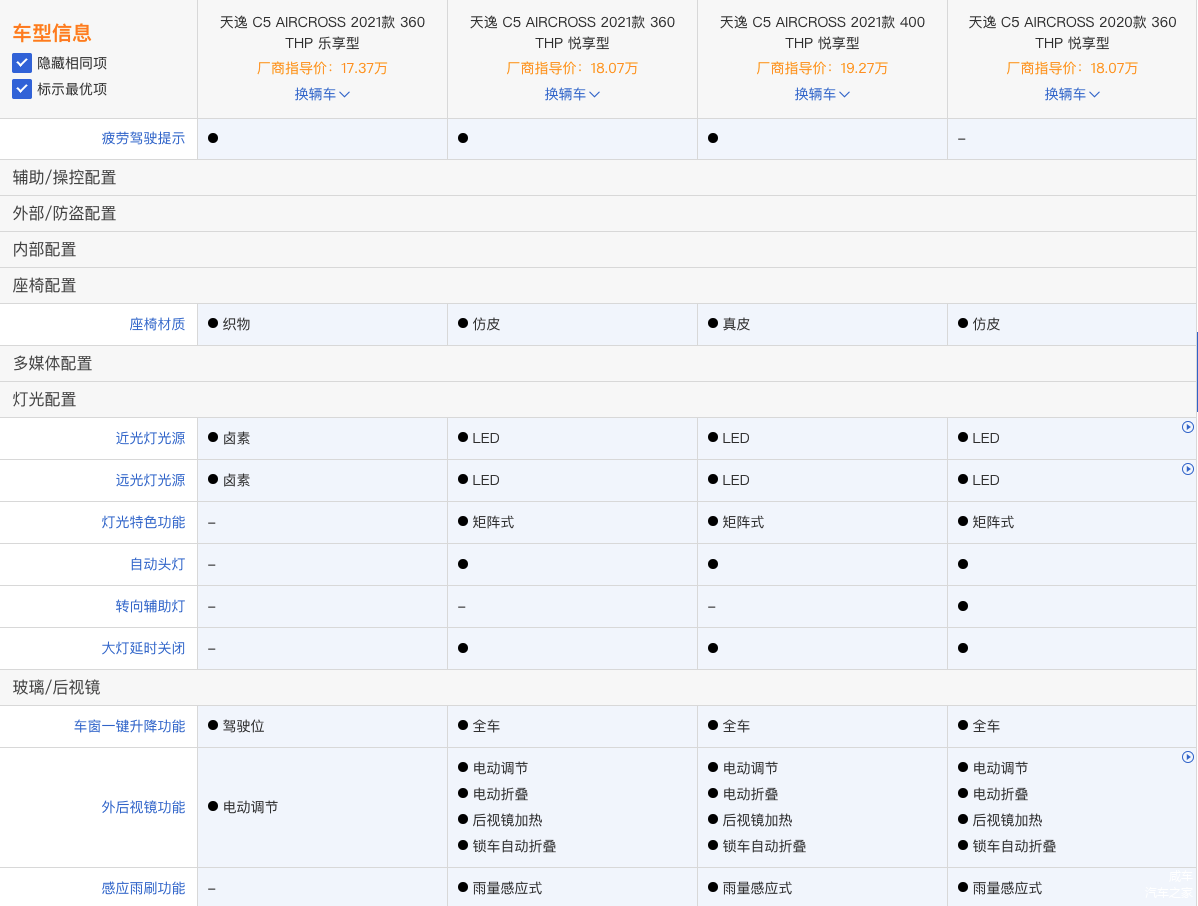The image size is (1198, 906).
Task: Expand the 辅助/操控配置 section
Action: tap(598, 177)
